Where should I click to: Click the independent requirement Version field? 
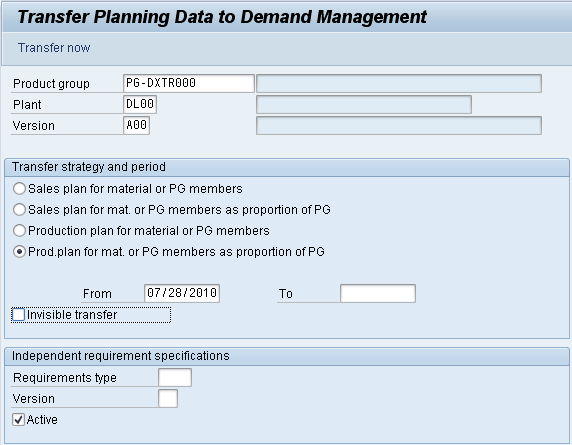pyautogui.click(x=168, y=398)
